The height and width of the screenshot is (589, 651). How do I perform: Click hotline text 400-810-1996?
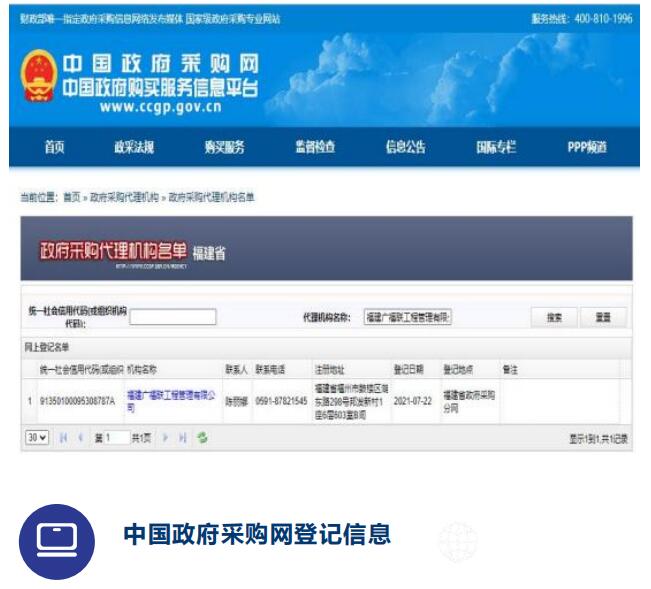[604, 19]
